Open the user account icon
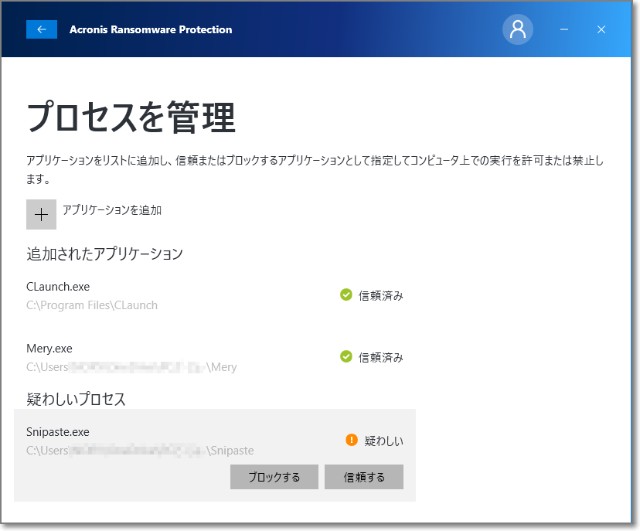This screenshot has width=640, height=531. (x=517, y=30)
